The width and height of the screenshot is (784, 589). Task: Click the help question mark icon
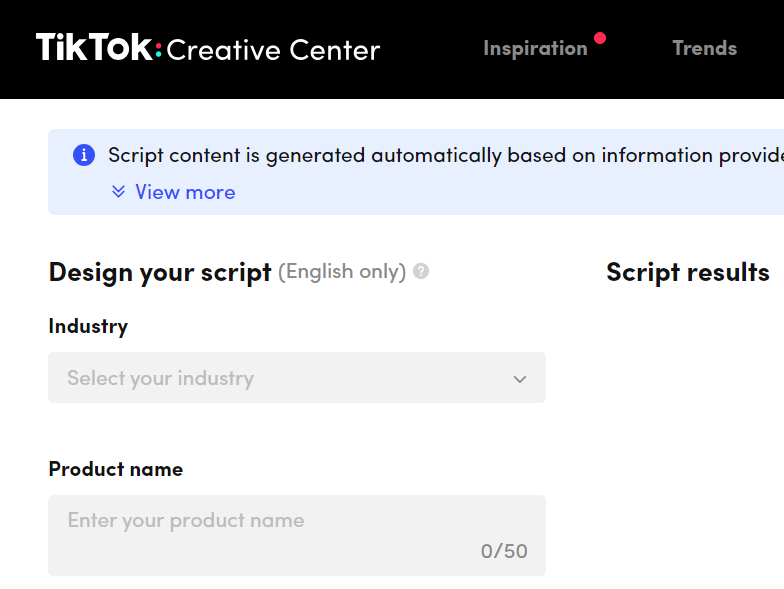pyautogui.click(x=421, y=272)
